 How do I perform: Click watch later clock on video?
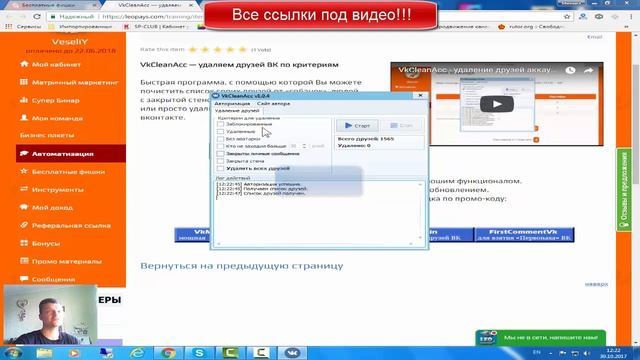pyautogui.click(x=570, y=70)
